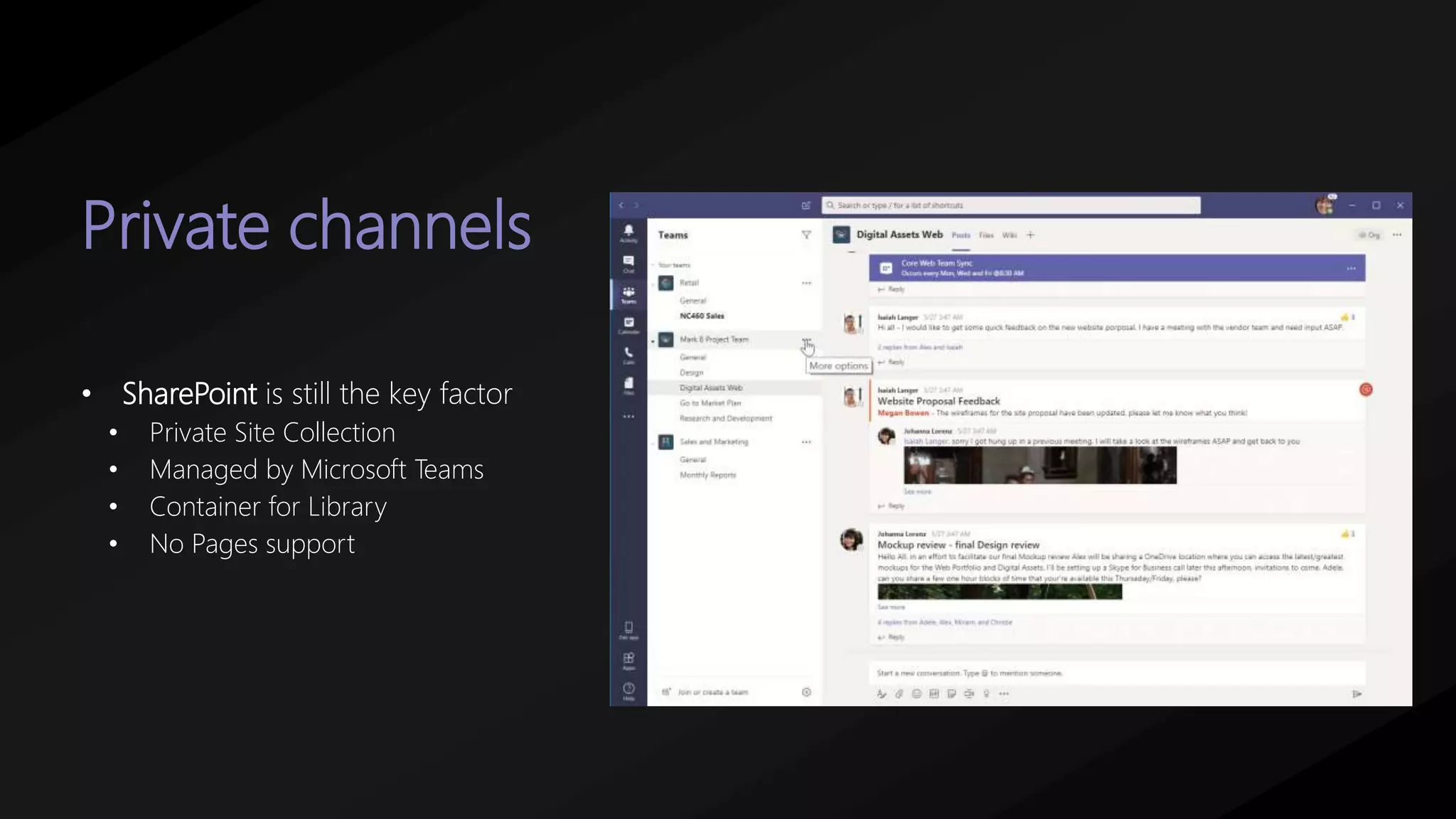Open the user profile avatar
The image size is (1456, 819).
click(x=1324, y=205)
